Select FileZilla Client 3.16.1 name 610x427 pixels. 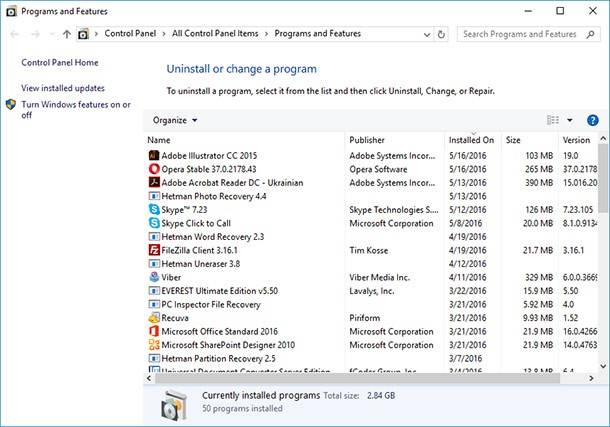[x=200, y=250]
